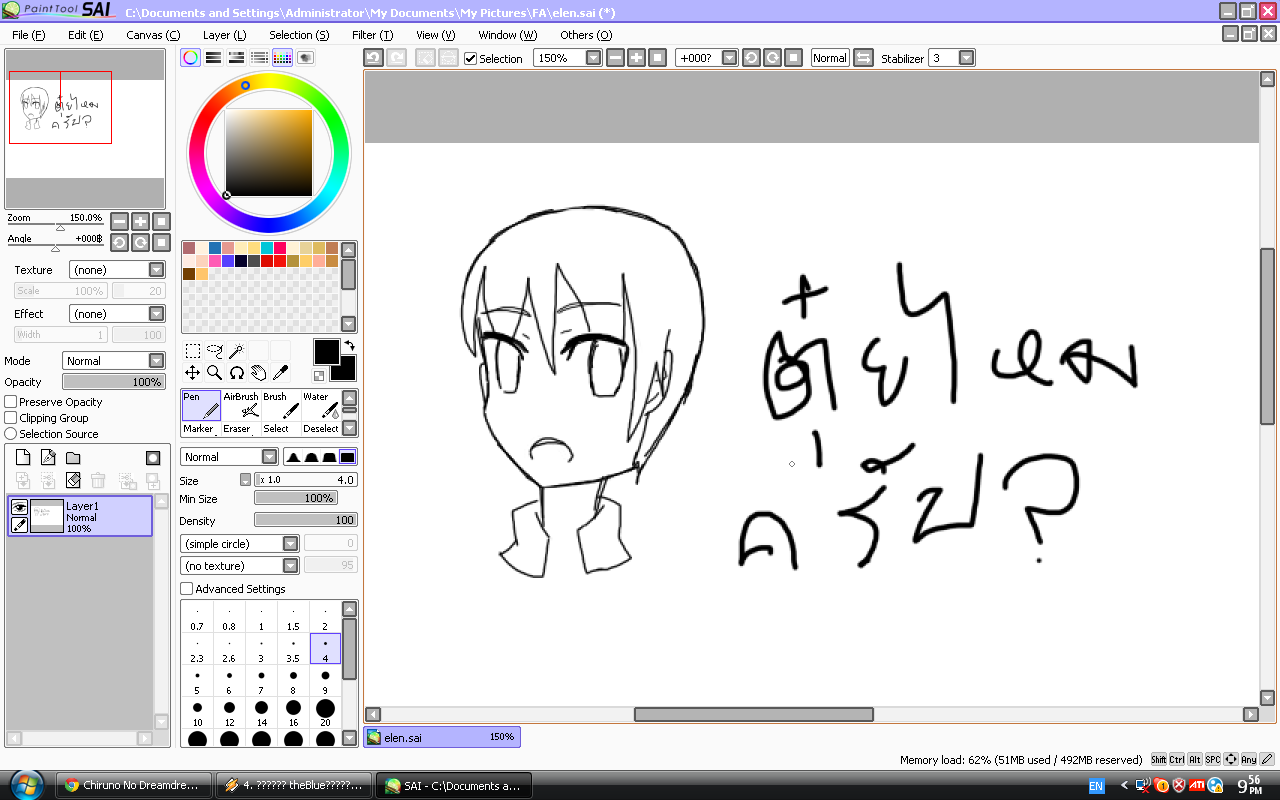The image size is (1280, 800).
Task: Flip the canvas view horizontally
Action: tap(863, 58)
